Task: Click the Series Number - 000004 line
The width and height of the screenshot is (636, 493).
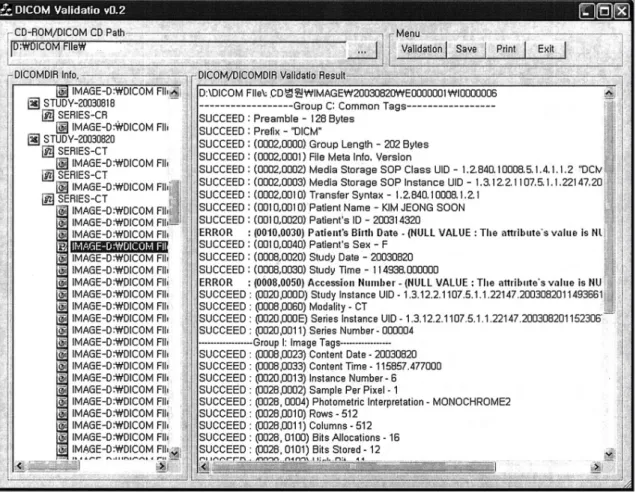Action: (306, 331)
